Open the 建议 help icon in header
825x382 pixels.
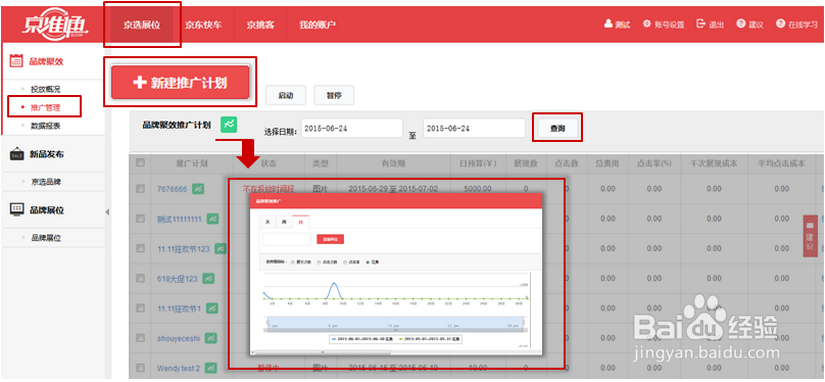tap(741, 24)
